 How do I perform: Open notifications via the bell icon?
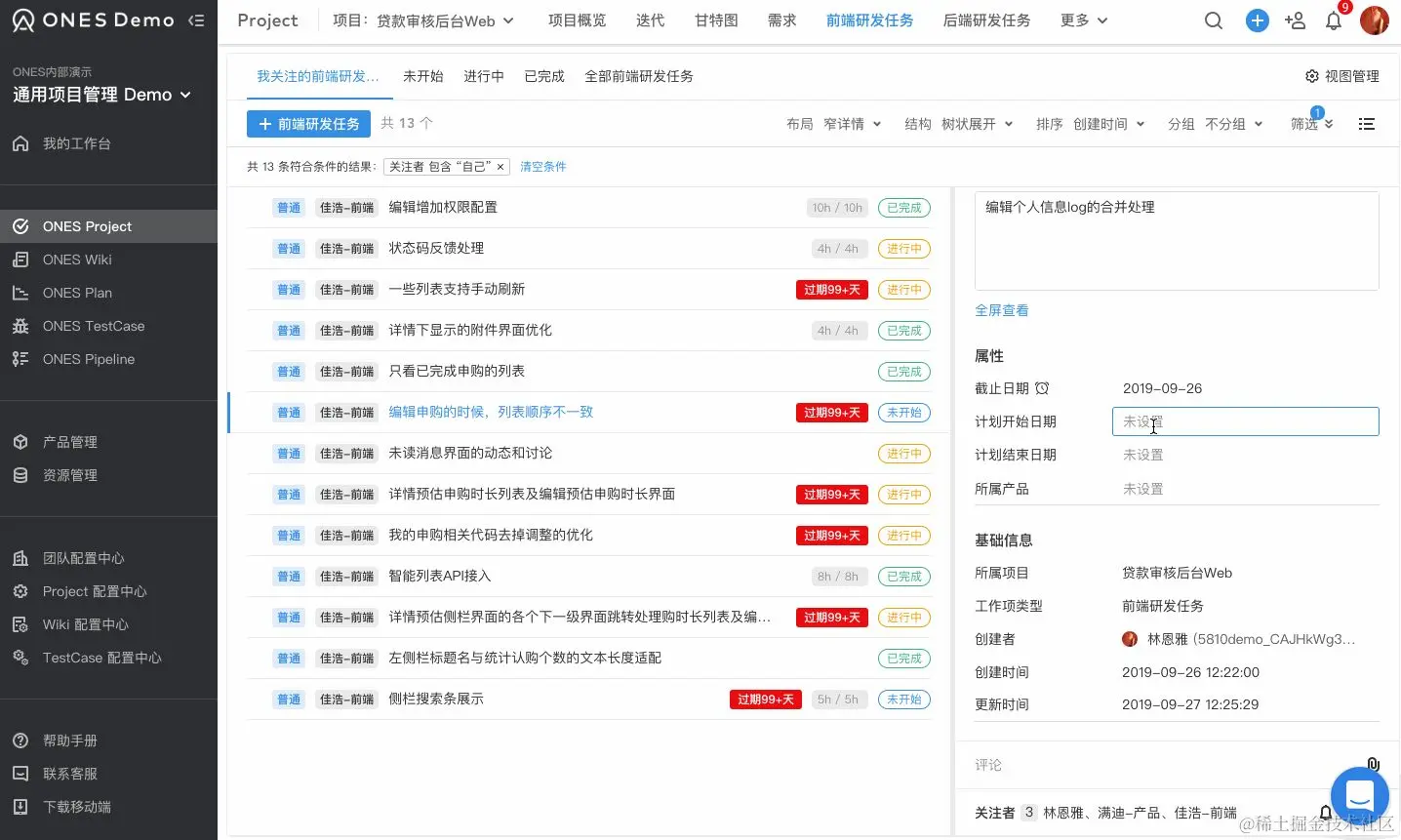point(1334,20)
